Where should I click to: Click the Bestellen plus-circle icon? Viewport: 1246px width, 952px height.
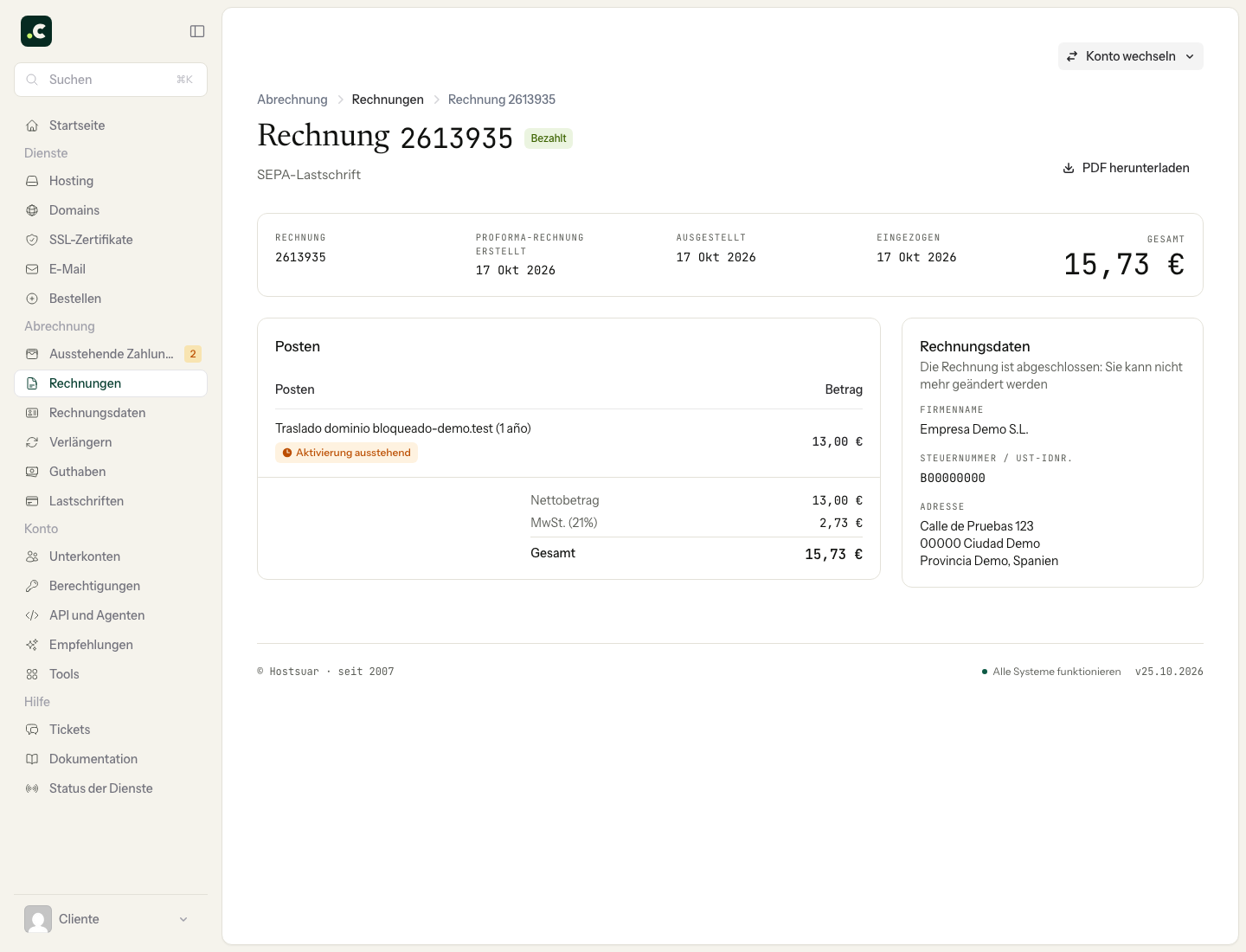[x=32, y=299]
